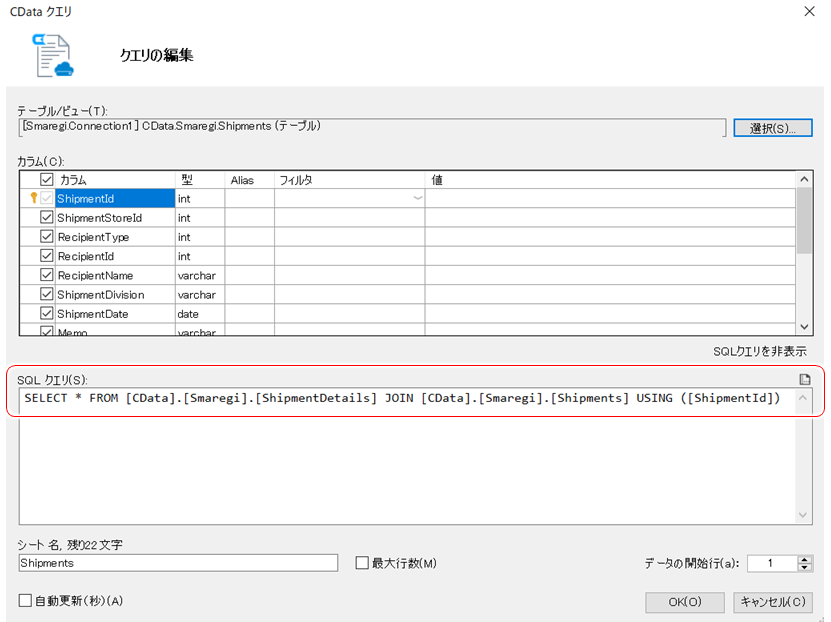This screenshot has width=831, height=622.
Task: Decrease the data start row stepper
Action: (x=805, y=567)
